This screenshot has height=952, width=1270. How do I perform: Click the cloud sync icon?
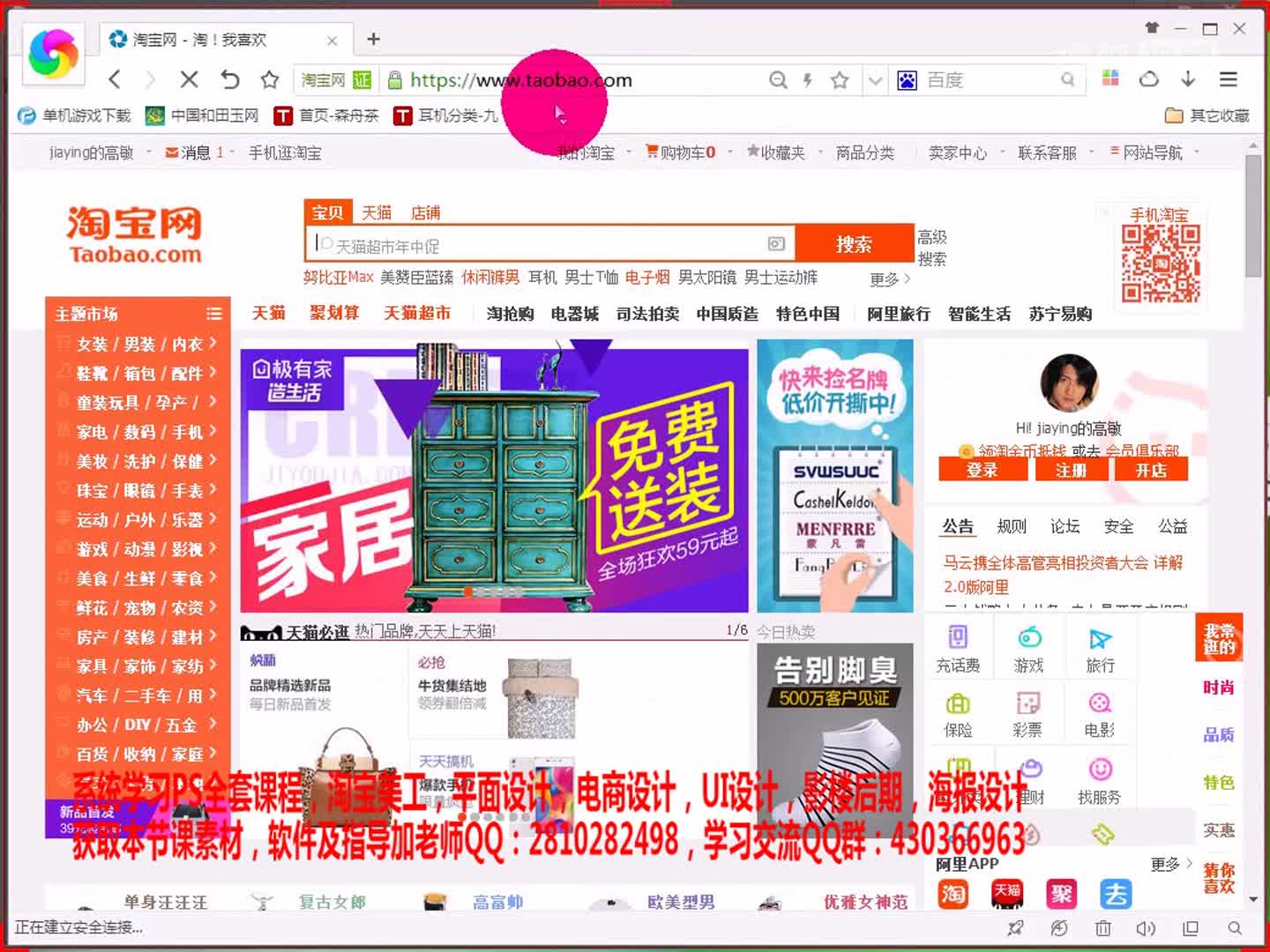tap(1149, 78)
